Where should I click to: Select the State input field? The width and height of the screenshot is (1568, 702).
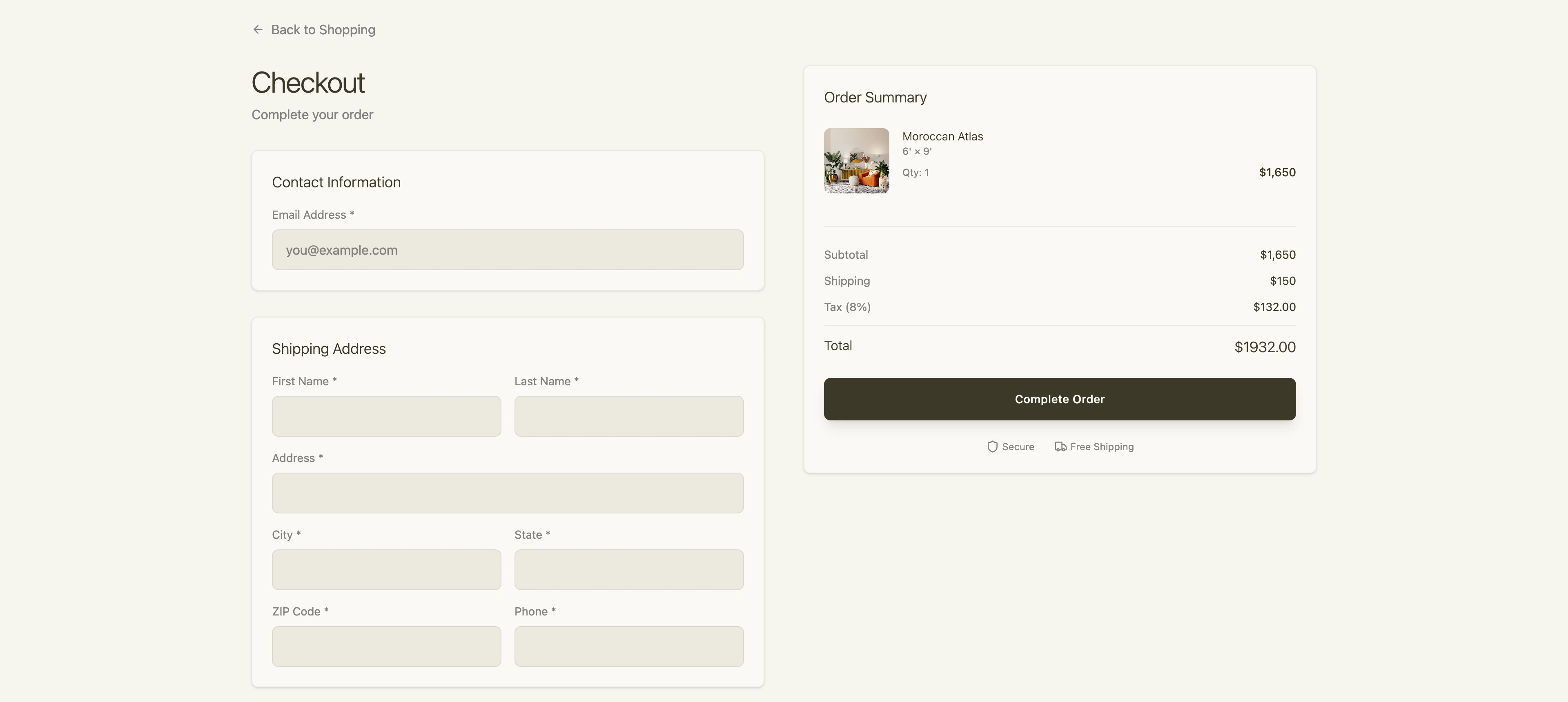click(629, 569)
